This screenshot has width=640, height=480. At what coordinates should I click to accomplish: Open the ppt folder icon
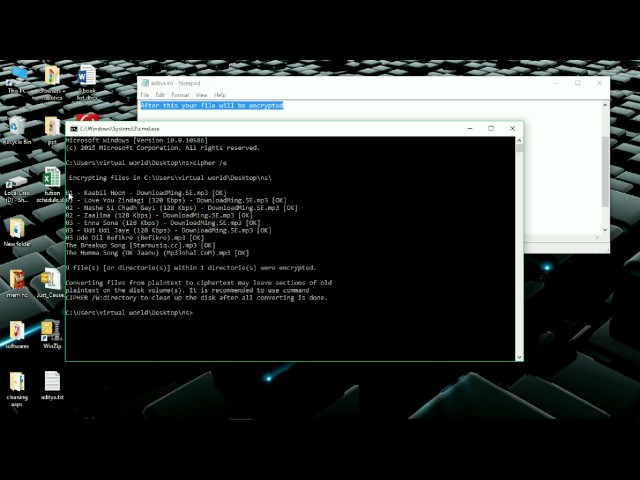52,130
